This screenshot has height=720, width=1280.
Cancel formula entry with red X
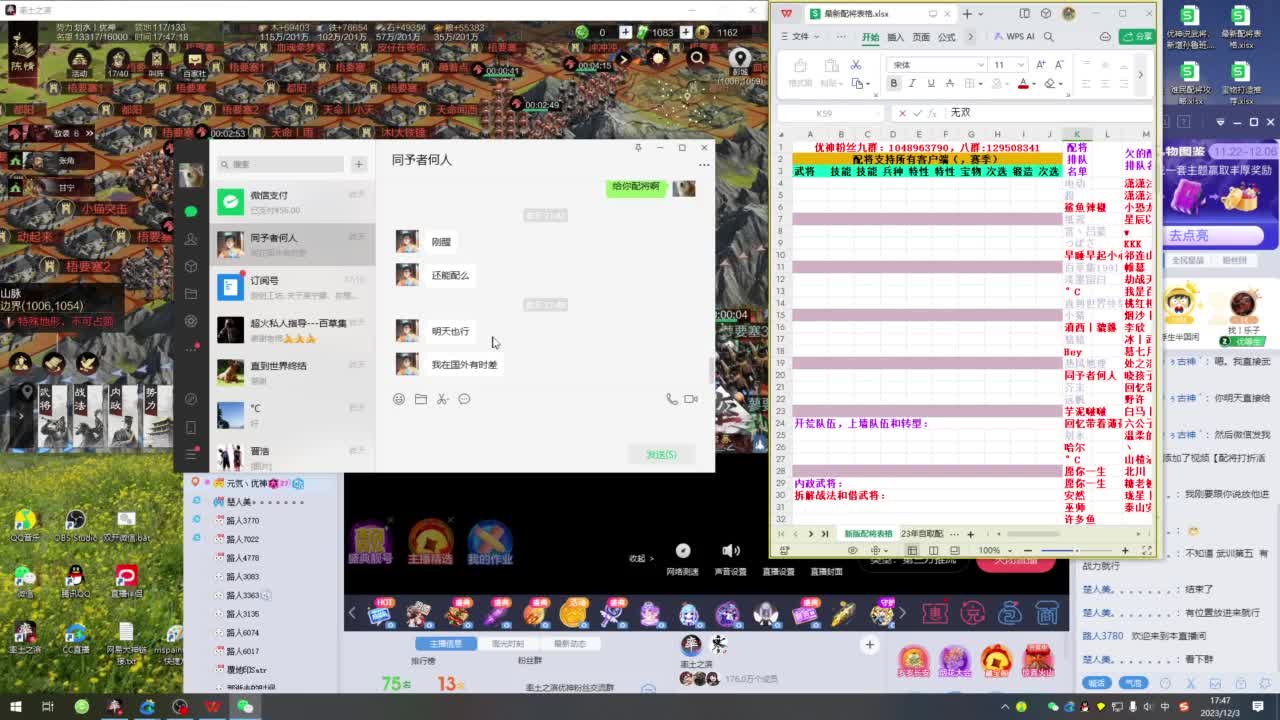coord(902,113)
